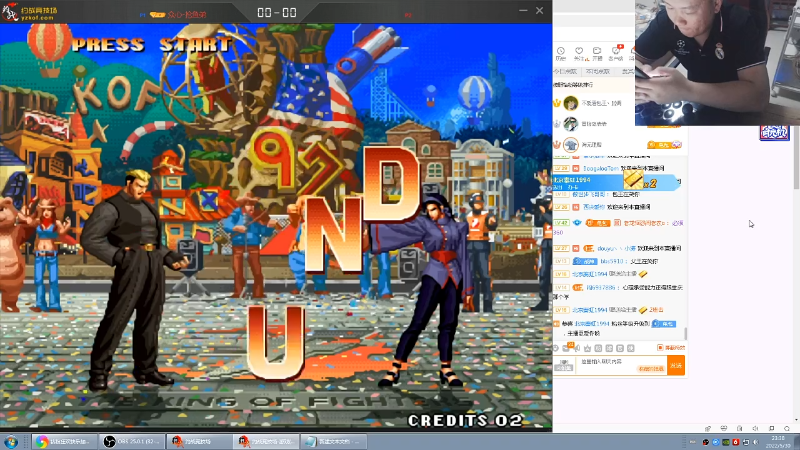Click the LV42 user's chat message
800x450 pixels.
[618, 227]
